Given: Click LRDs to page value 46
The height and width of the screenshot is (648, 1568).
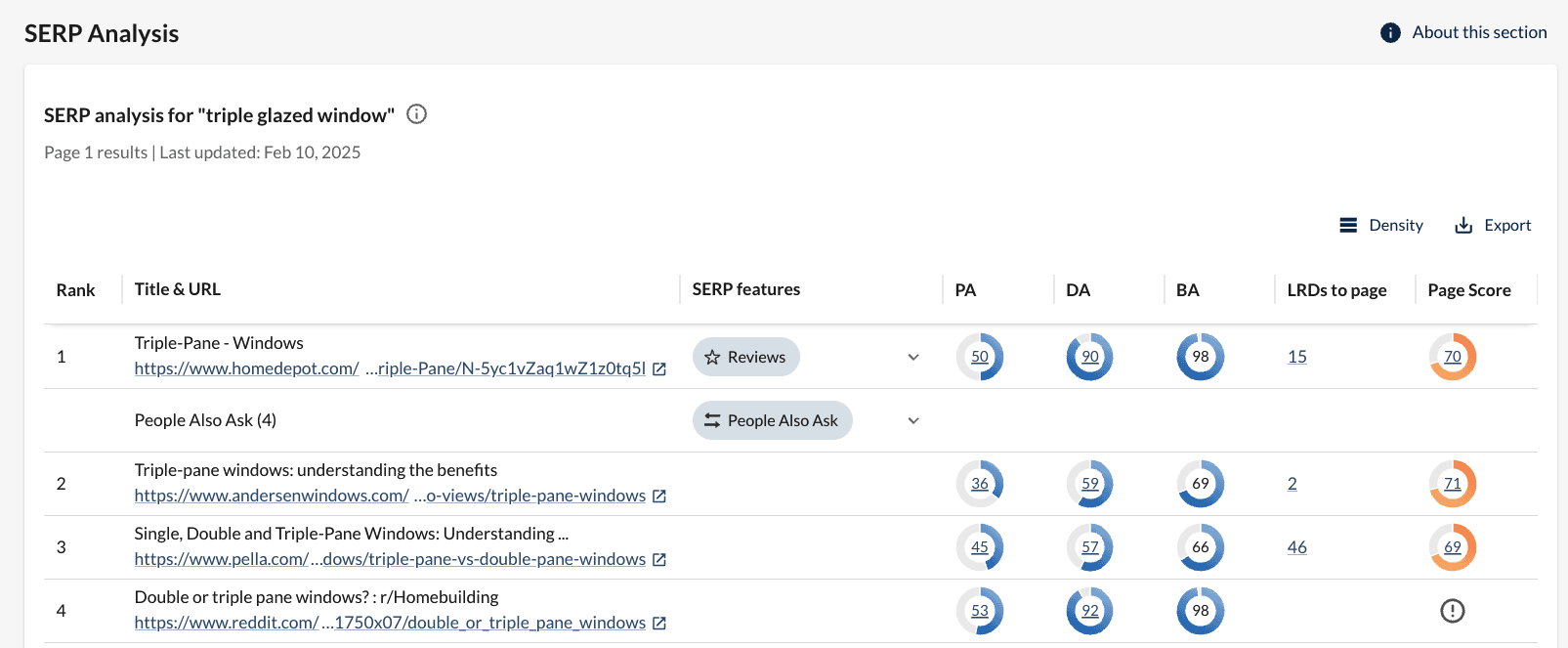Looking at the screenshot, I should coord(1296,547).
